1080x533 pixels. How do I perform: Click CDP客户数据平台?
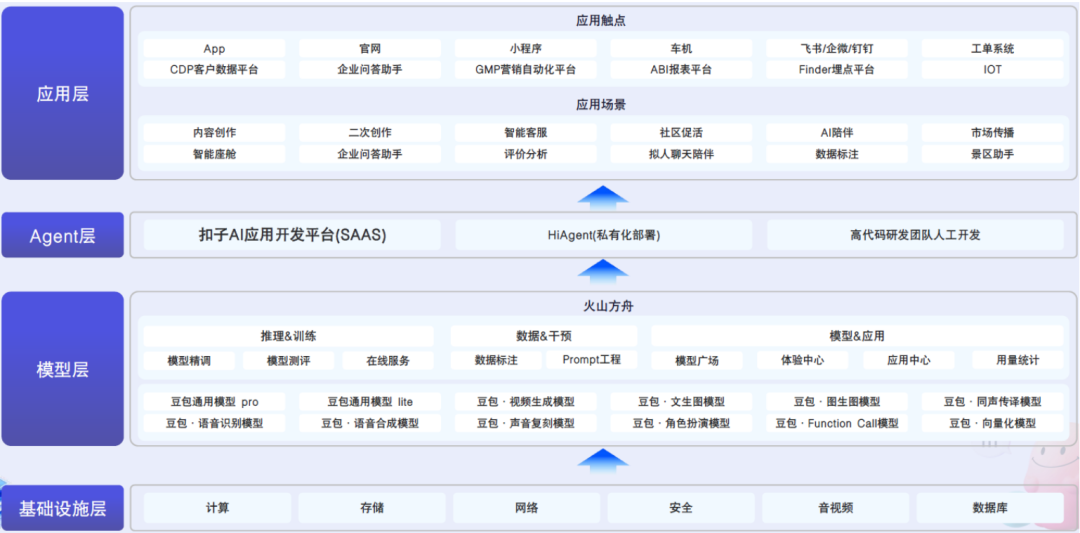click(214, 70)
